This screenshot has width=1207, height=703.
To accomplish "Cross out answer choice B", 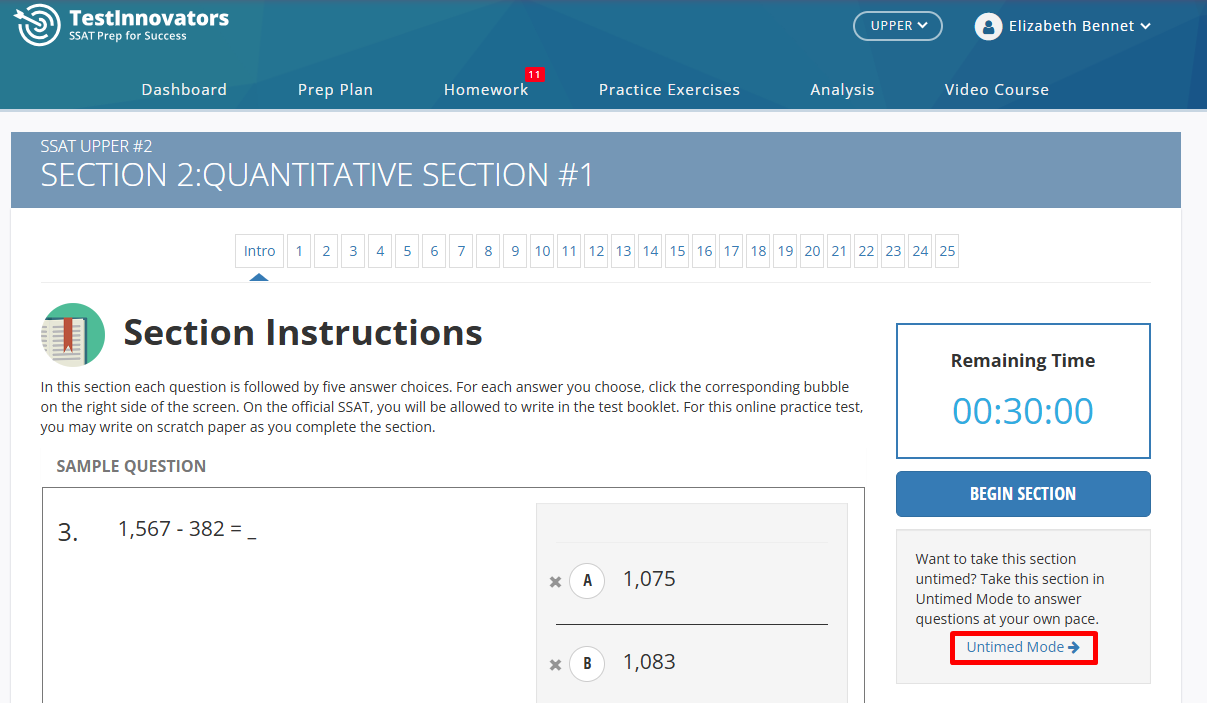I will [x=555, y=664].
